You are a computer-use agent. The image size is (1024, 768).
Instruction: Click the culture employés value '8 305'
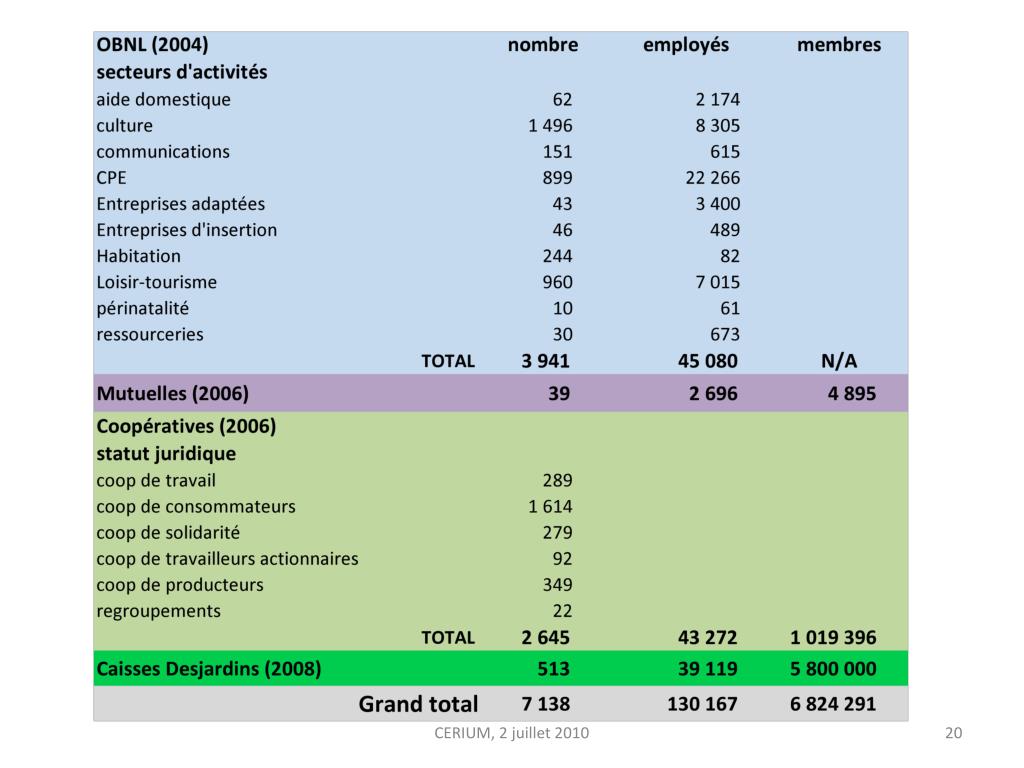point(717,125)
